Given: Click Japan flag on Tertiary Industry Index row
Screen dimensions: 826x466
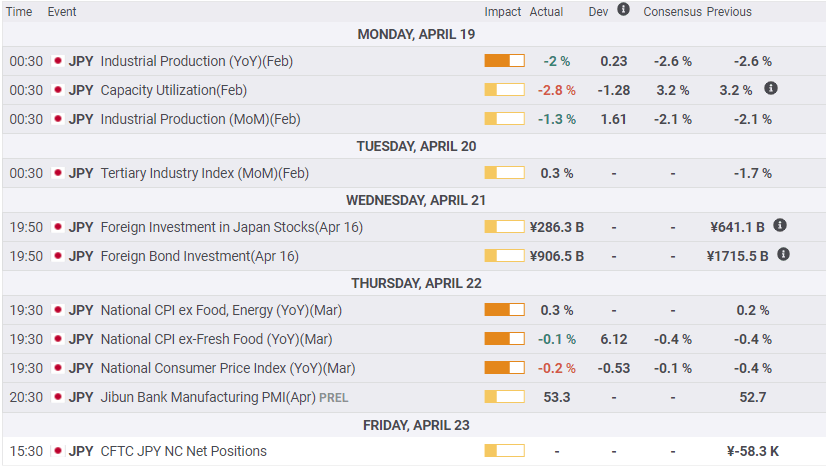Looking at the screenshot, I should [x=57, y=173].
